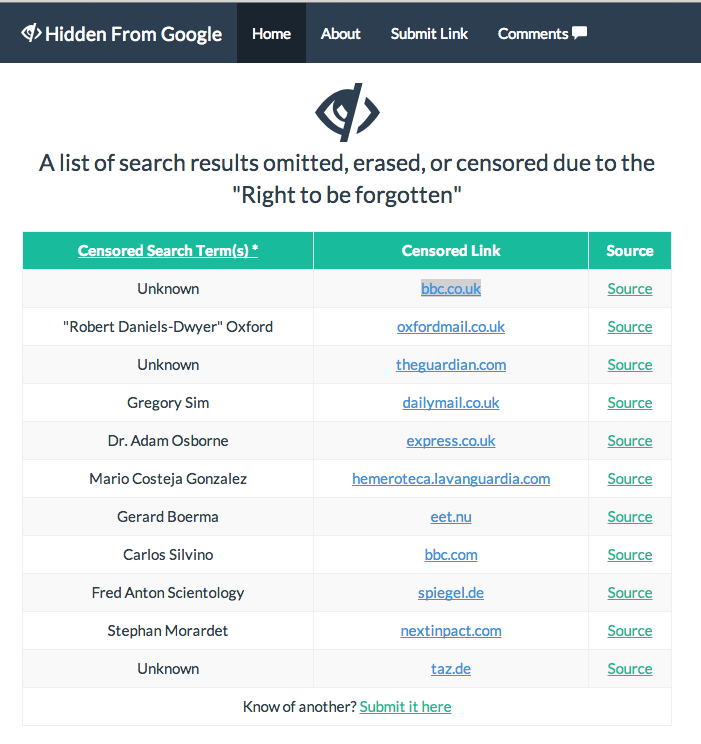Open the bbc.co.uk censored link
This screenshot has height=744, width=701.
click(x=451, y=289)
